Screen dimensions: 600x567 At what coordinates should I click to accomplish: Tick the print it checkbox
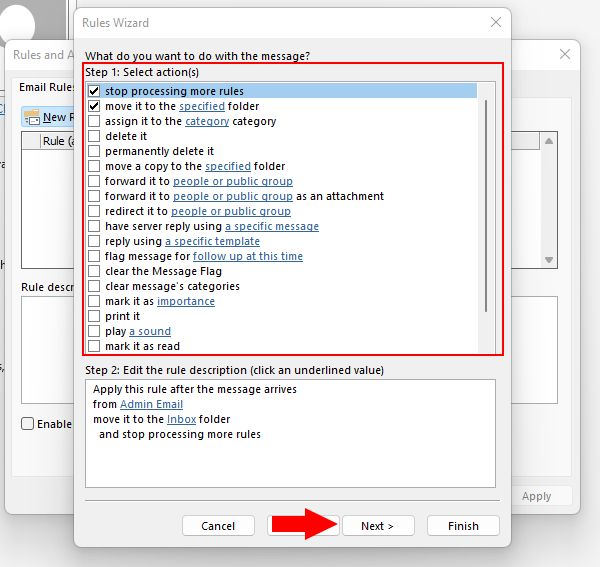click(94, 316)
